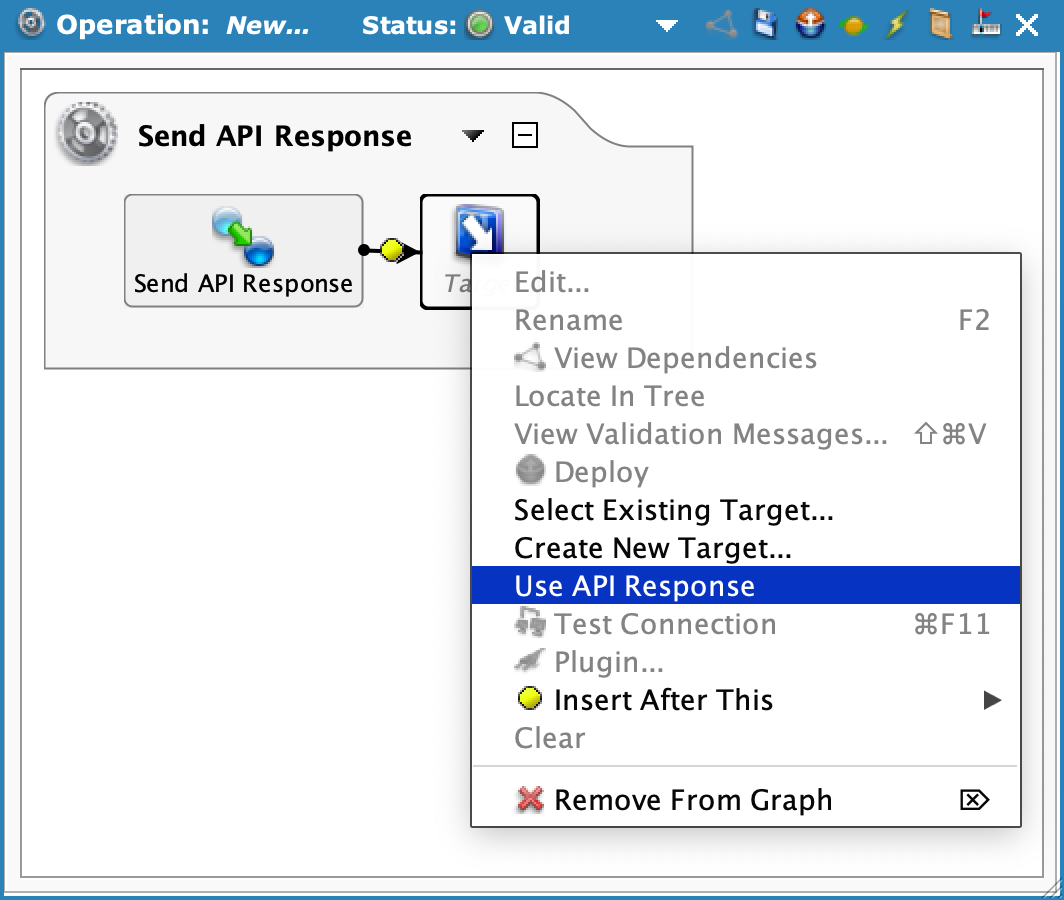Click the save operation floppy disk icon

tap(766, 25)
